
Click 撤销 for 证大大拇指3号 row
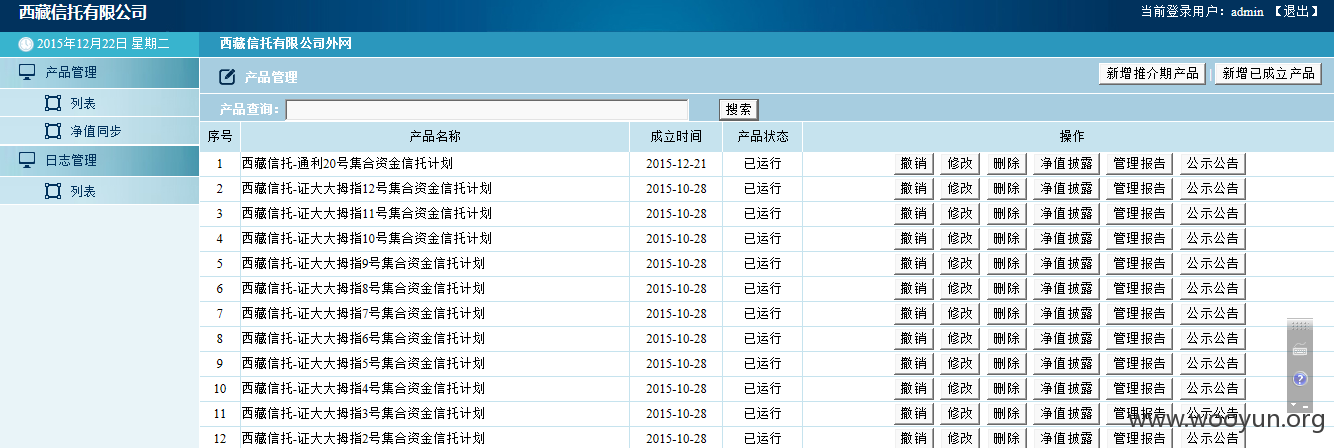point(914,413)
